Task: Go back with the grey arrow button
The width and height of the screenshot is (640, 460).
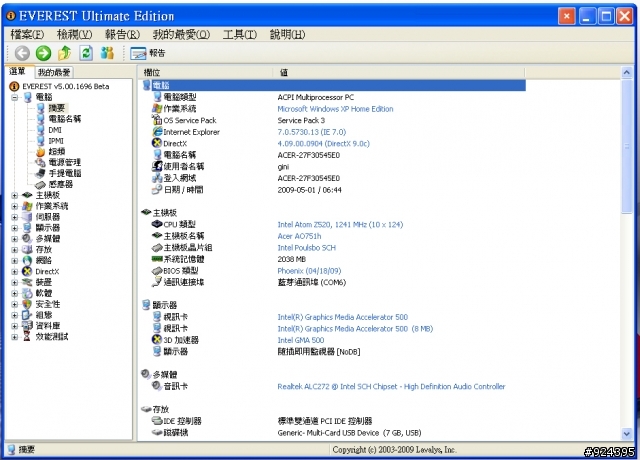Action: (22, 53)
